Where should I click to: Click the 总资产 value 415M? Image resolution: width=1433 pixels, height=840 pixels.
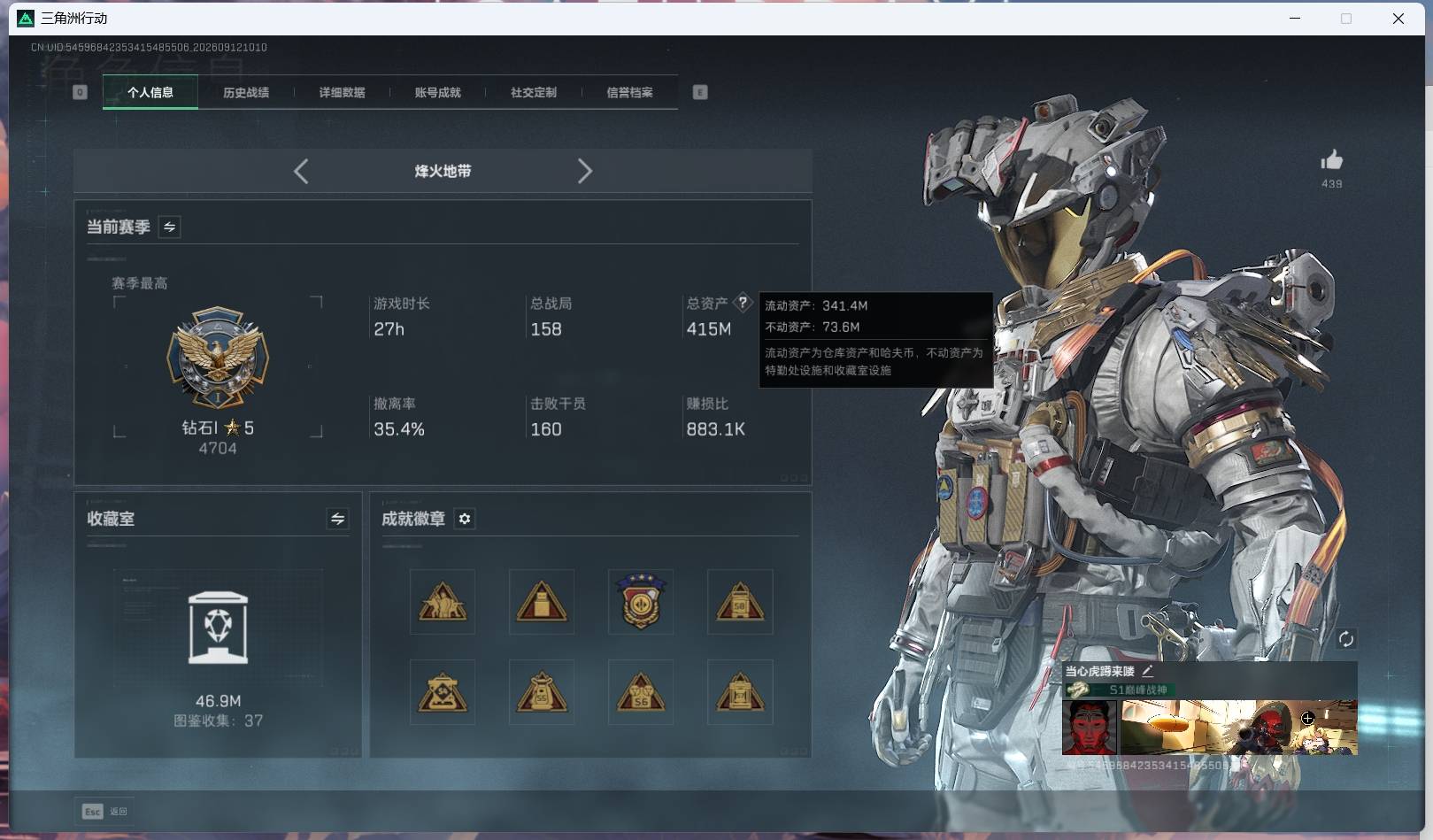tap(709, 329)
